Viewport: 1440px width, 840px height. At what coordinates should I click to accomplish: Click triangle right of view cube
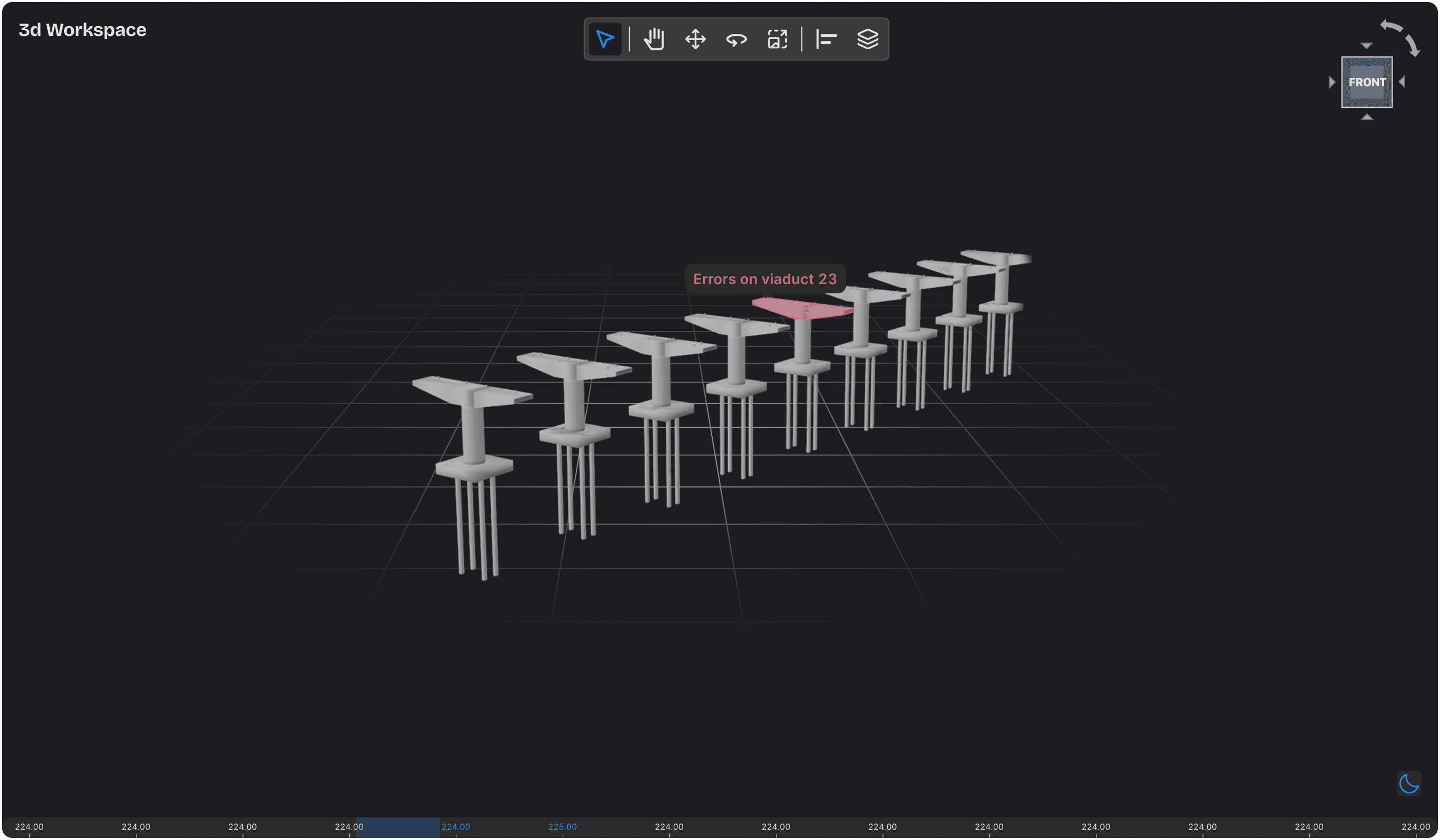click(x=1402, y=82)
